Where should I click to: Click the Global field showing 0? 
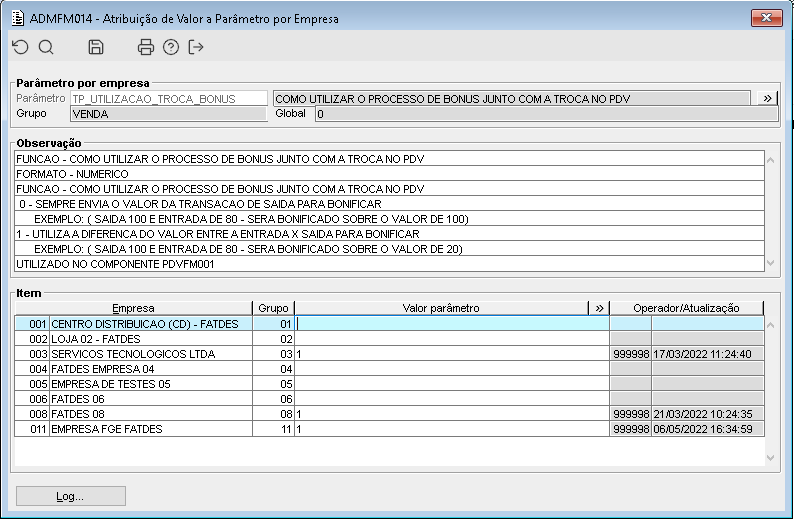click(546, 114)
